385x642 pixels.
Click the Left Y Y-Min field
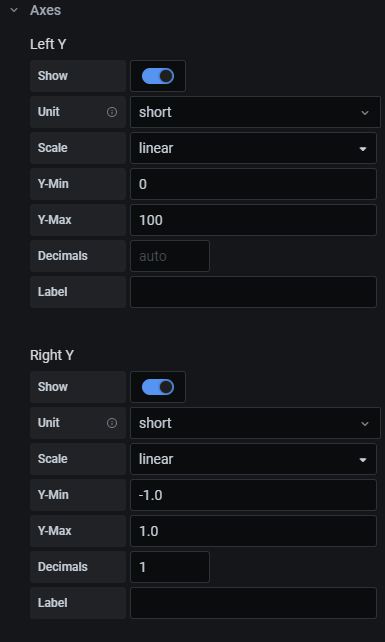coord(253,184)
